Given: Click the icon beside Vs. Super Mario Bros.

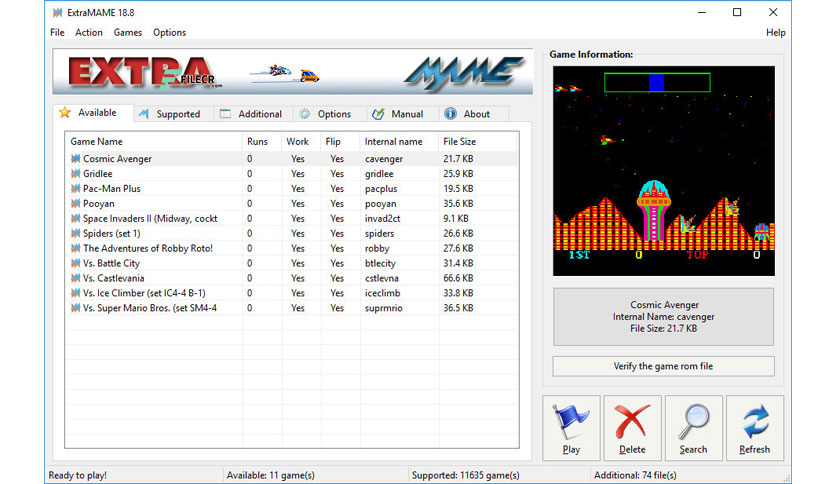Looking at the screenshot, I should [76, 308].
